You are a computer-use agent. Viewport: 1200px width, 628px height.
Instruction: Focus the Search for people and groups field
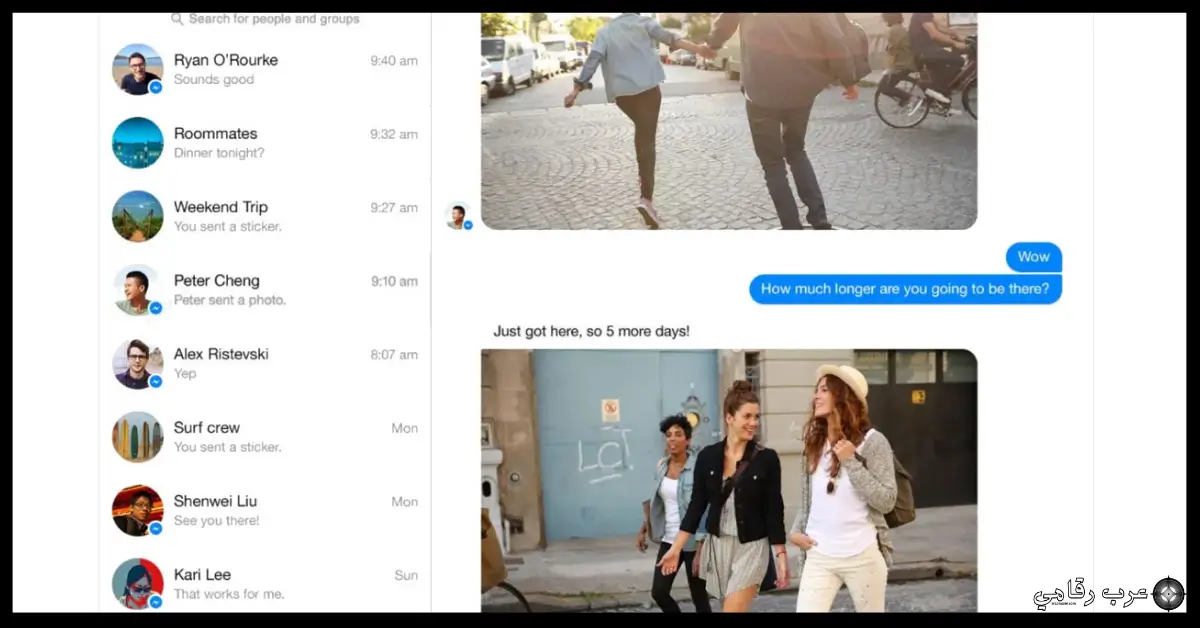coord(273,19)
